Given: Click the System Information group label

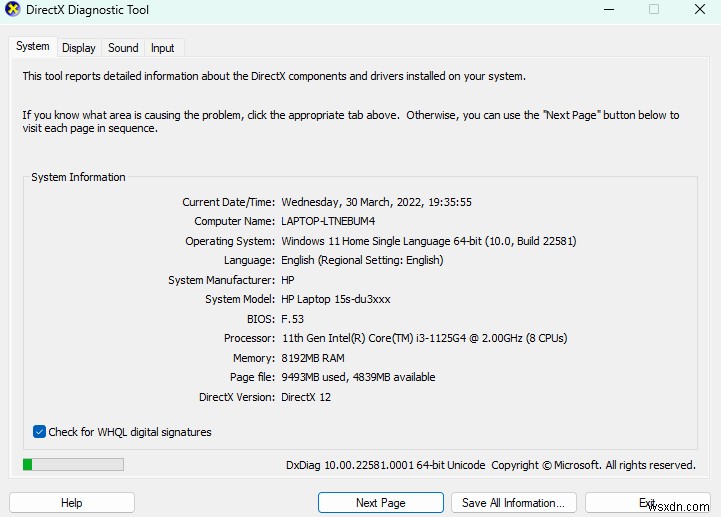Looking at the screenshot, I should point(78,177).
